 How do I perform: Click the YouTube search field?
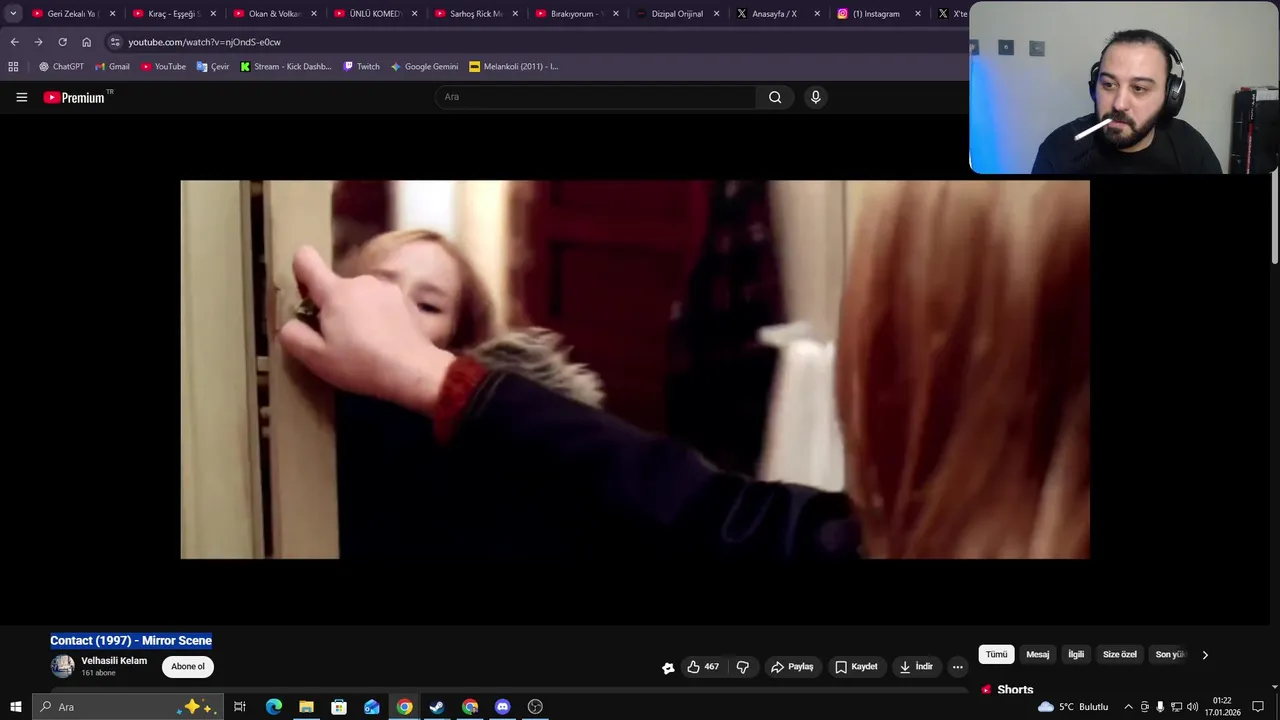coord(597,97)
